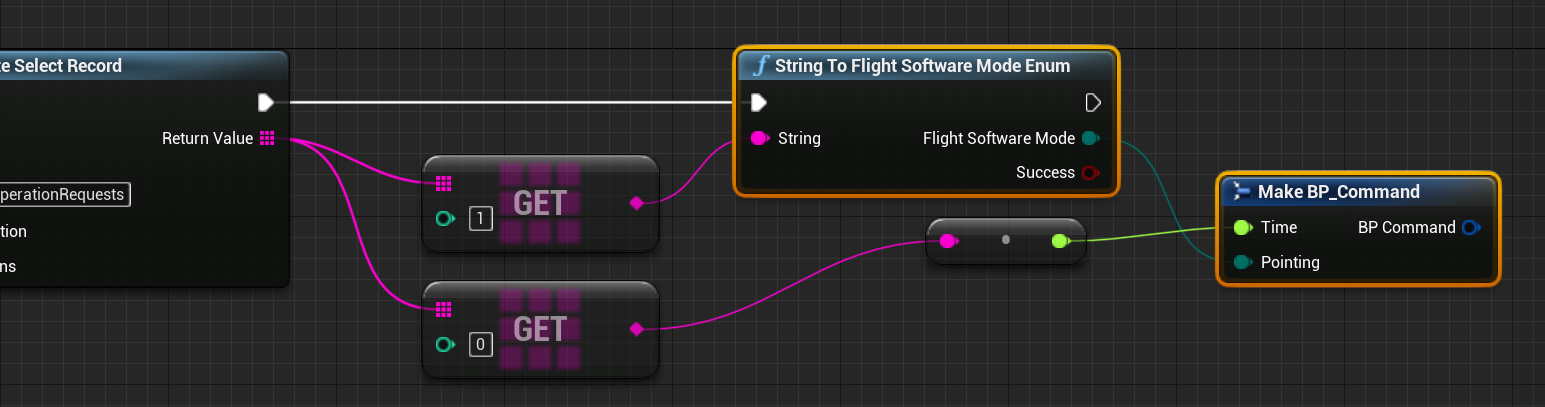1545x407 pixels.
Task: Click the index field showing 0 on GET node
Action: (x=481, y=345)
